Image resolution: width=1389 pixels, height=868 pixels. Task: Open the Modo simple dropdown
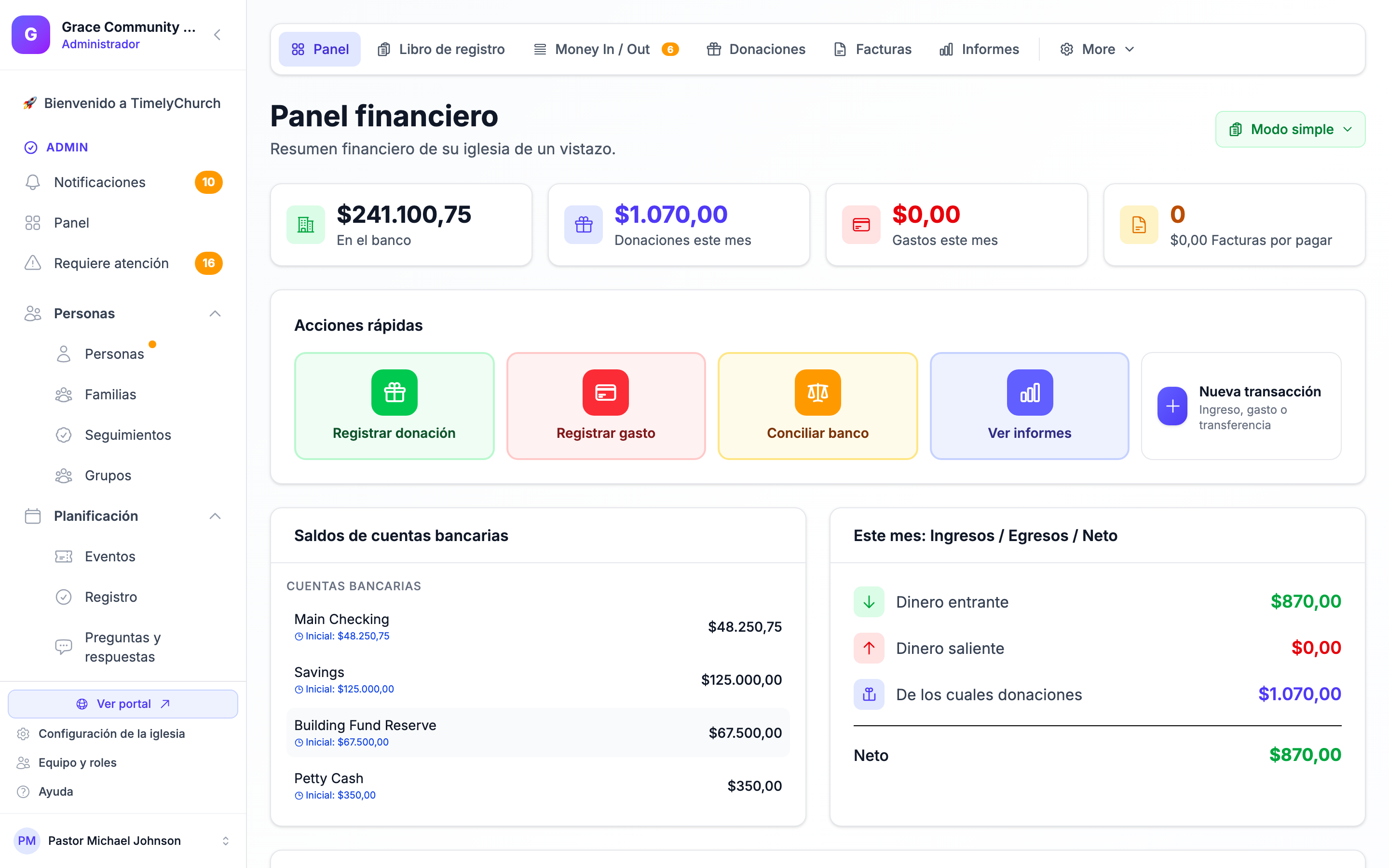tap(1290, 129)
